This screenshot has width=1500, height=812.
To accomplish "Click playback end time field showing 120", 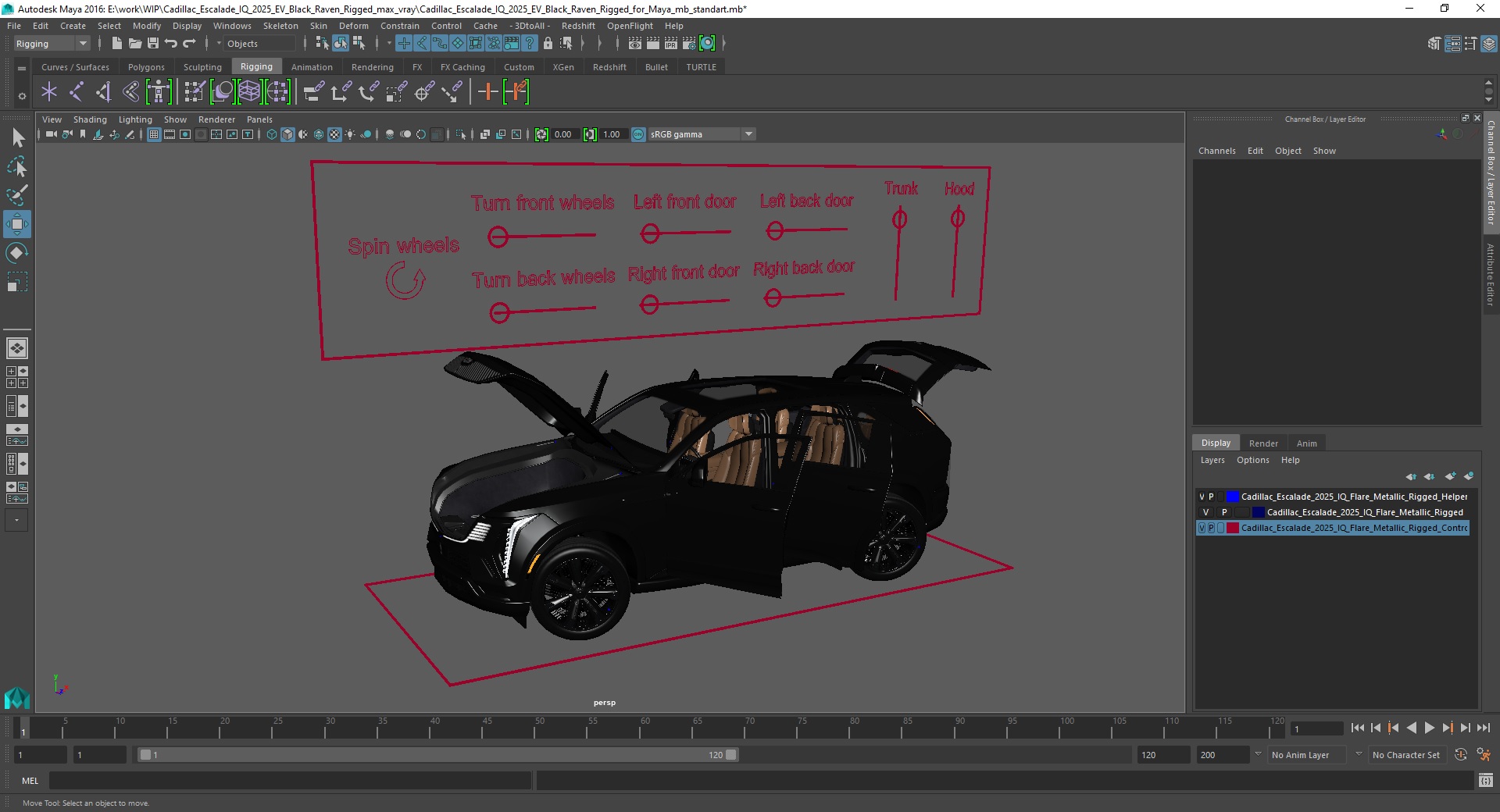I will pos(1162,755).
